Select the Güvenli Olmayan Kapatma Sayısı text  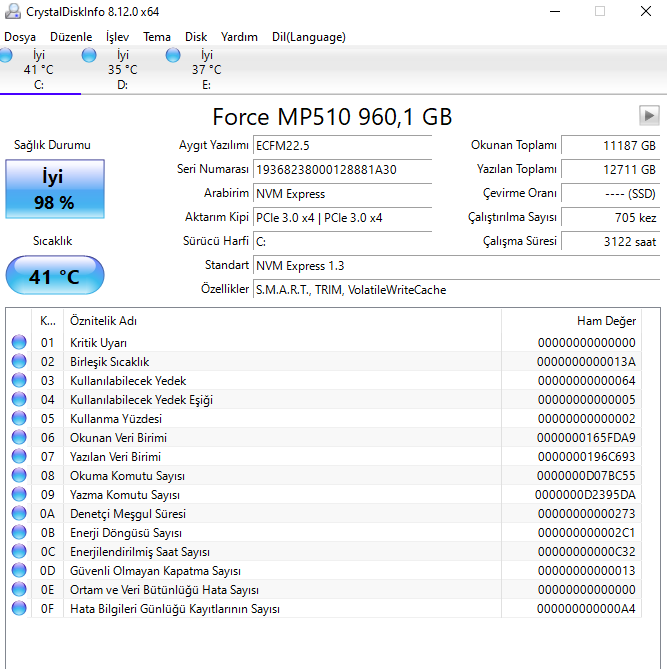pos(155,571)
